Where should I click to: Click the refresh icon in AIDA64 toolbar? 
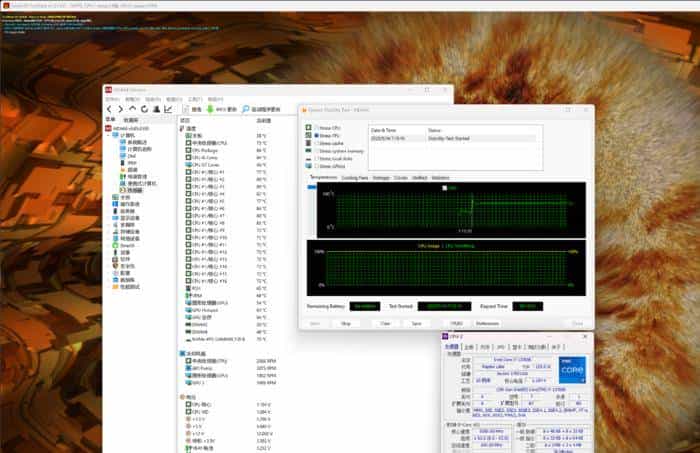tap(142, 109)
